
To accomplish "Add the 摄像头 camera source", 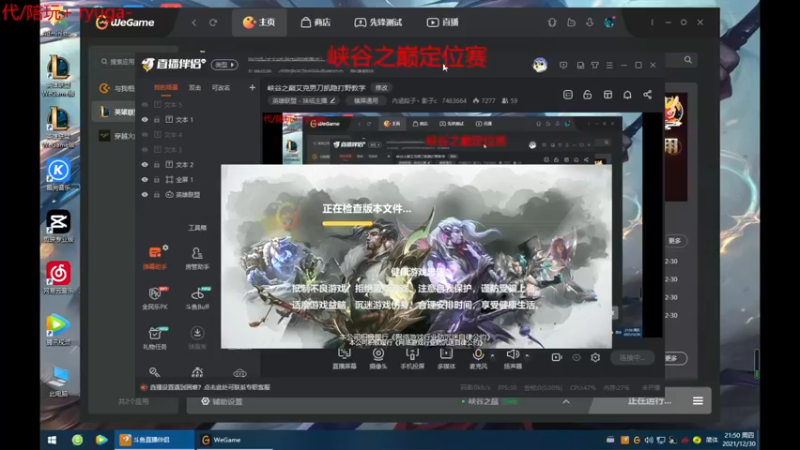I will tap(378, 358).
